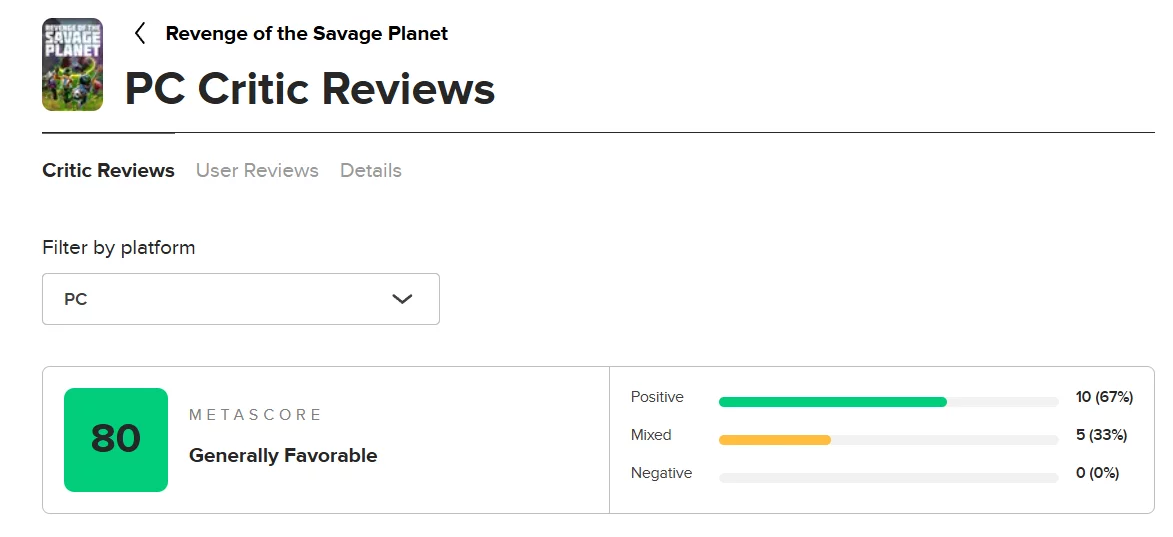This screenshot has width=1173, height=537.
Task: Filter by the Positive label
Action: tap(657, 398)
